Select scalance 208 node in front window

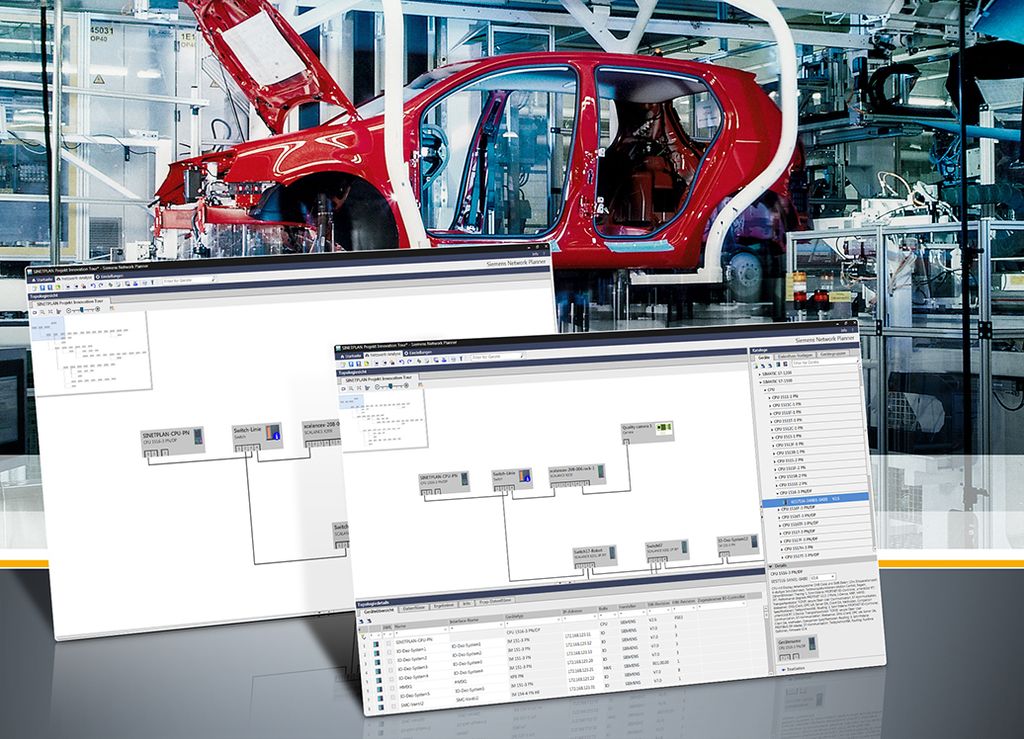577,473
